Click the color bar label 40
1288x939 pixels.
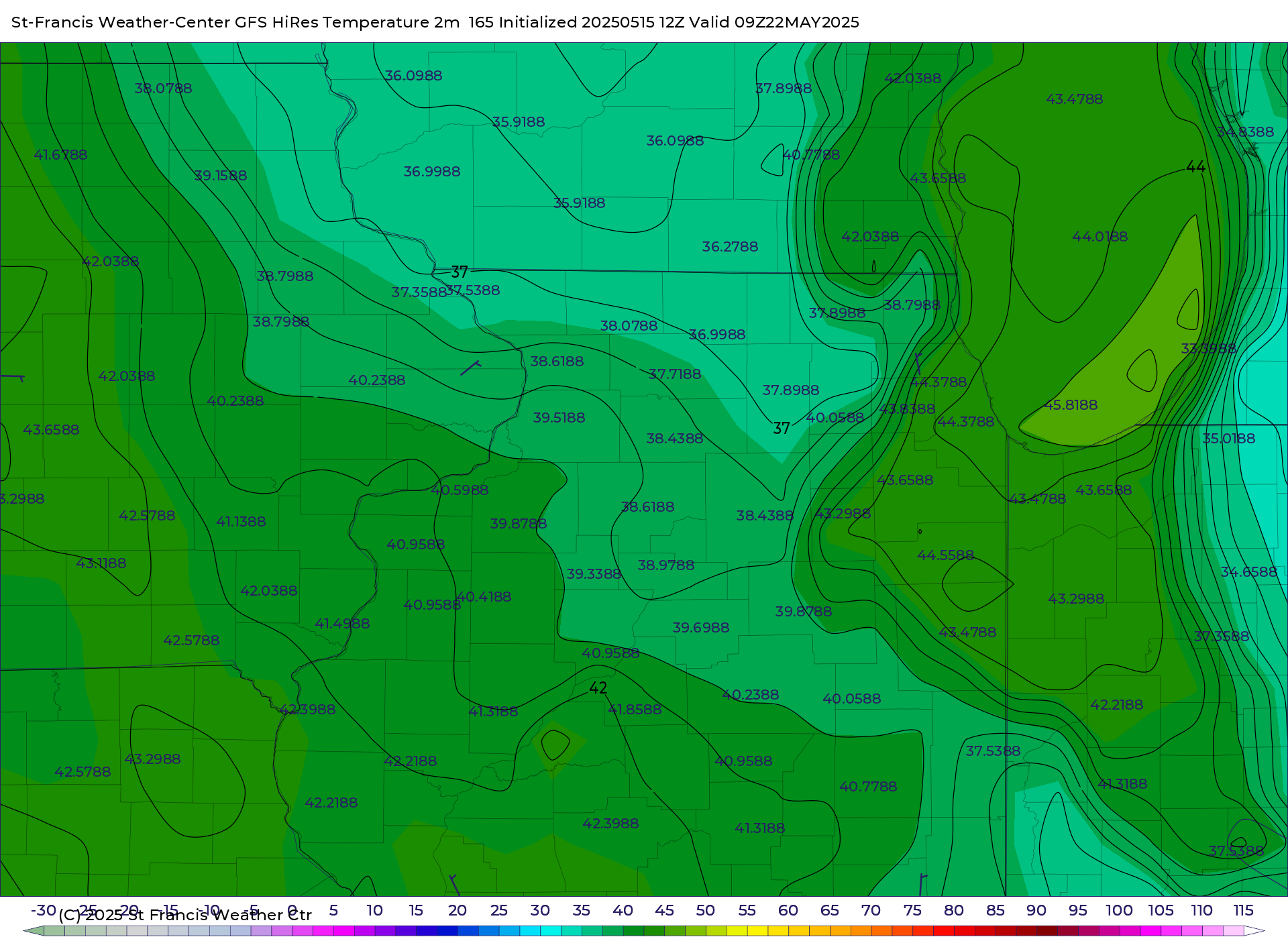tap(623, 911)
